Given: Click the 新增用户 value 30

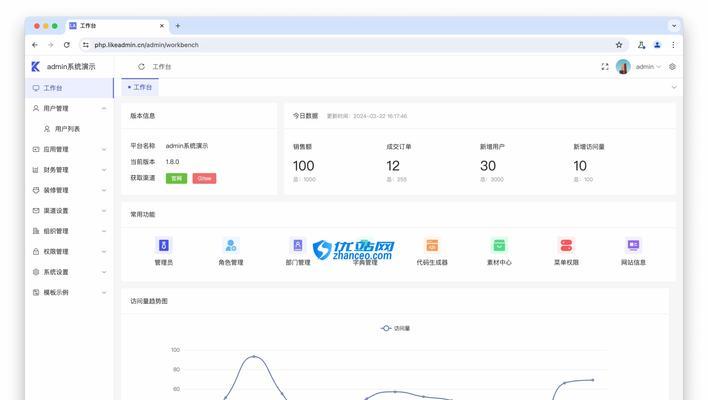Looking at the screenshot, I should pos(488,166).
